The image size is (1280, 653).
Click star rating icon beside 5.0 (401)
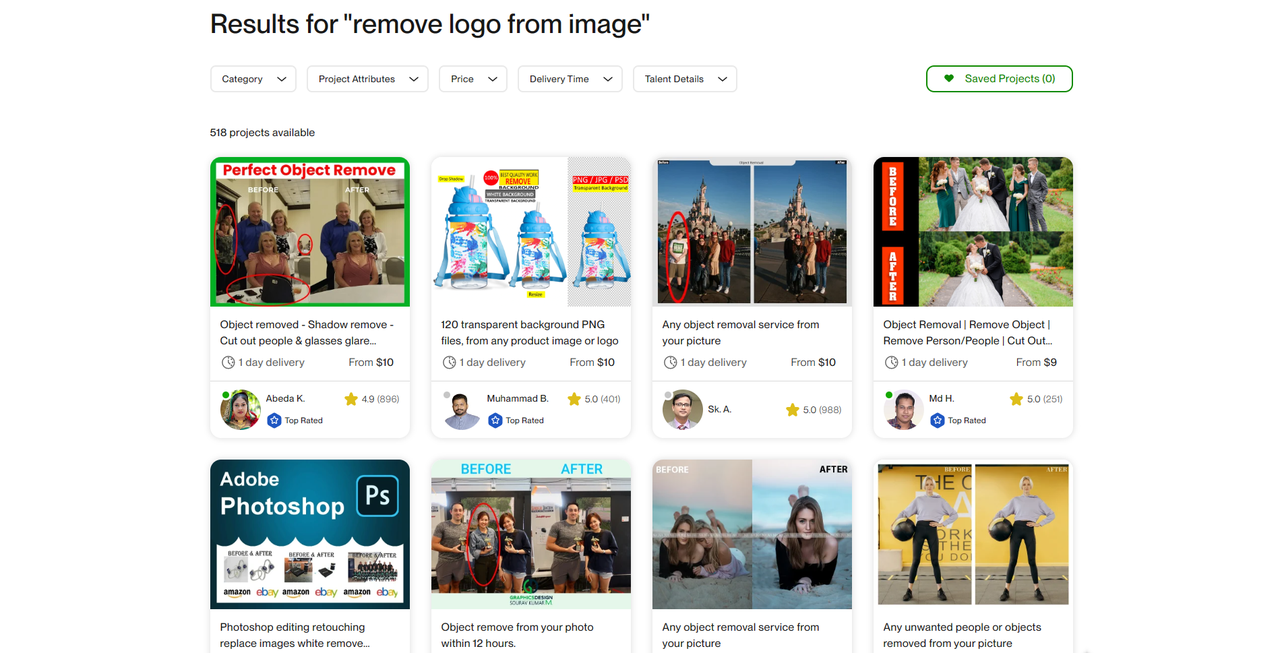[574, 399]
